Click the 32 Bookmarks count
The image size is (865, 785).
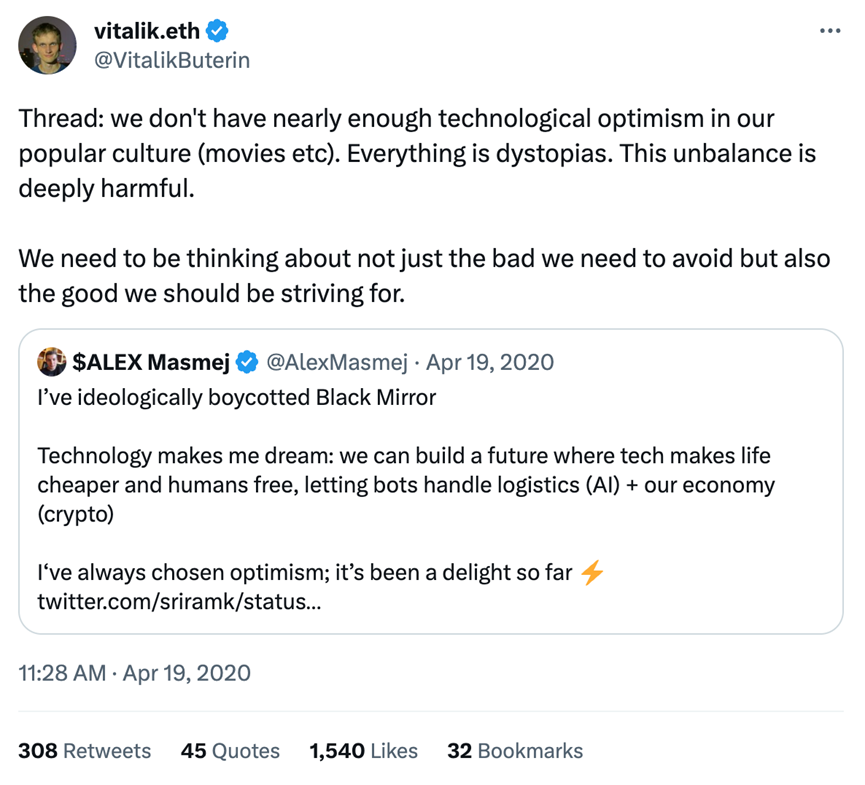click(515, 751)
